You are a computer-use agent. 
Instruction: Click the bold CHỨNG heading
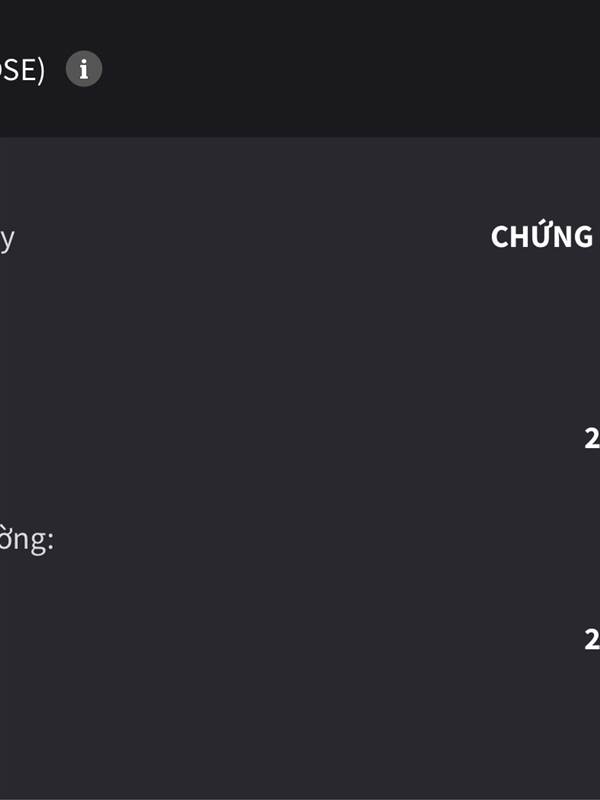point(542,237)
